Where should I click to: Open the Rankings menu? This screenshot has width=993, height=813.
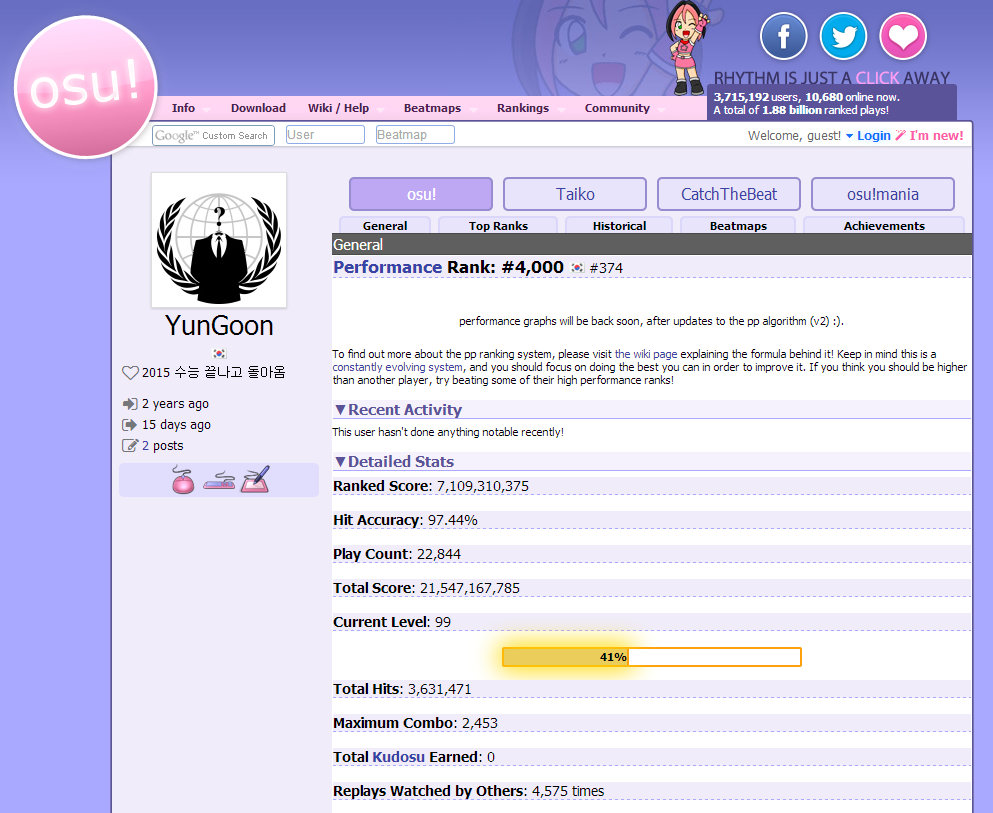523,108
